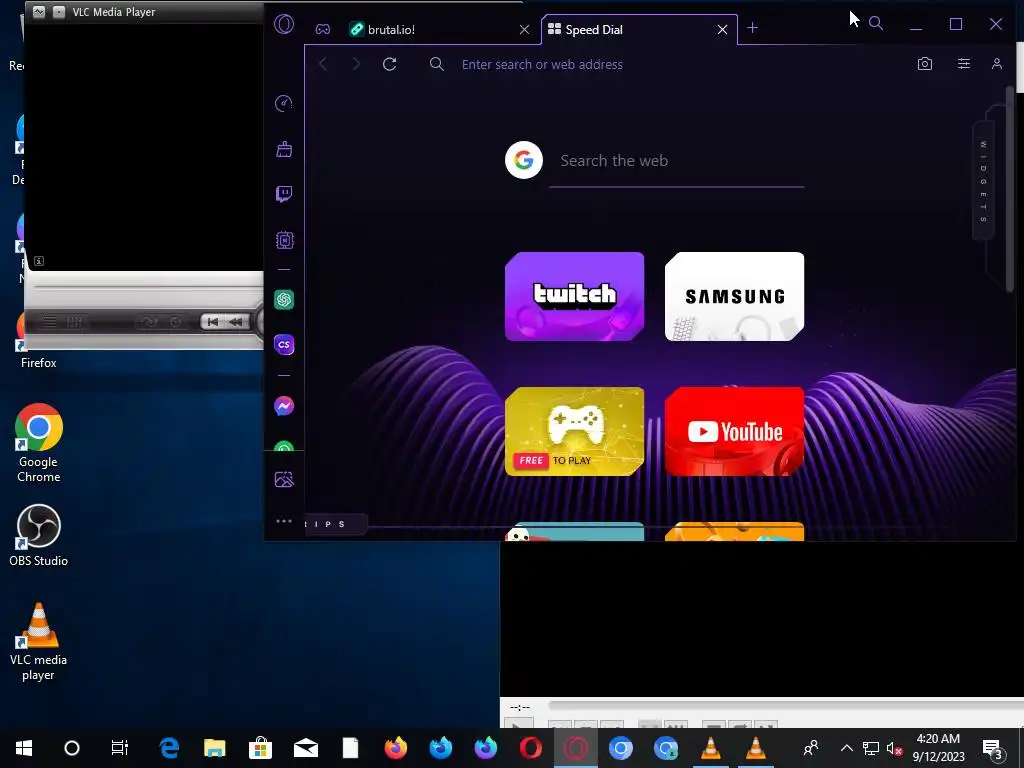This screenshot has height=768, width=1024.
Task: Open Mail app from taskbar
Action: pyautogui.click(x=305, y=748)
